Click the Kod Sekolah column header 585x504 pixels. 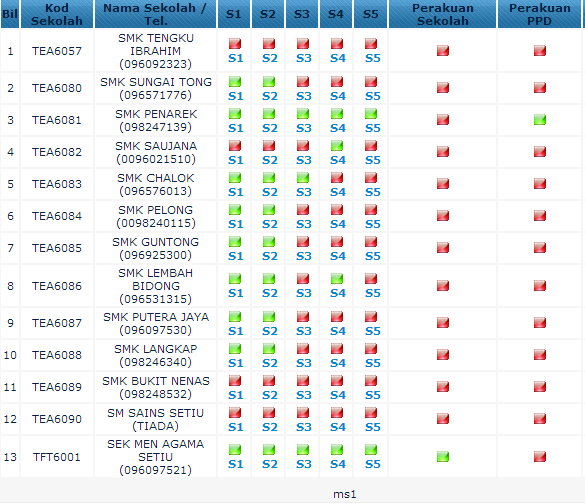click(x=57, y=14)
